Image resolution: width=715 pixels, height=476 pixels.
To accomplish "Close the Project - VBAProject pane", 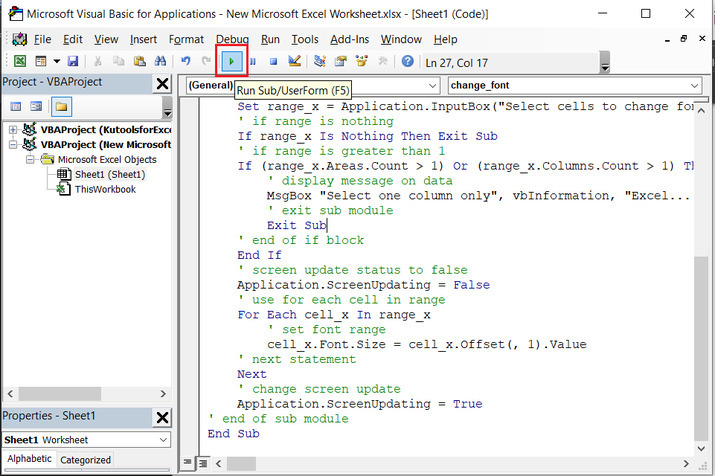I will coord(162,84).
